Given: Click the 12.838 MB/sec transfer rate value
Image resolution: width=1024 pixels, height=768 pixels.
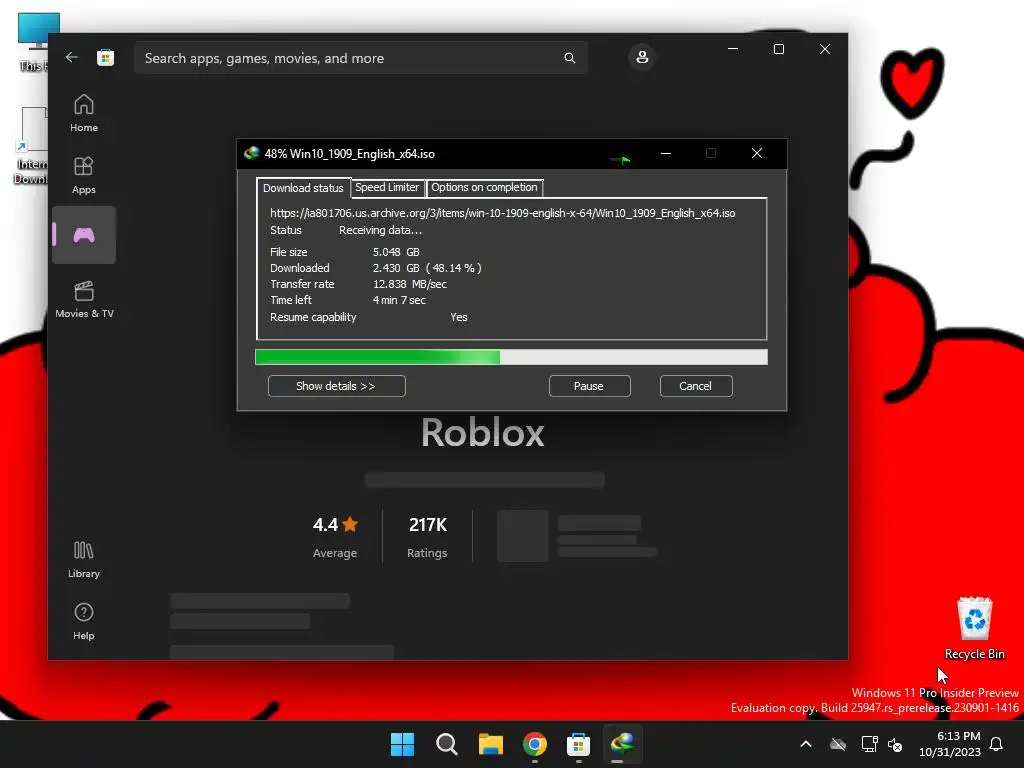Looking at the screenshot, I should coord(409,284).
